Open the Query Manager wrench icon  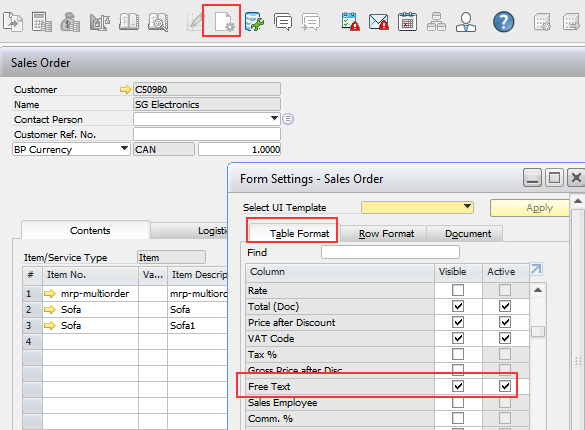(254, 22)
